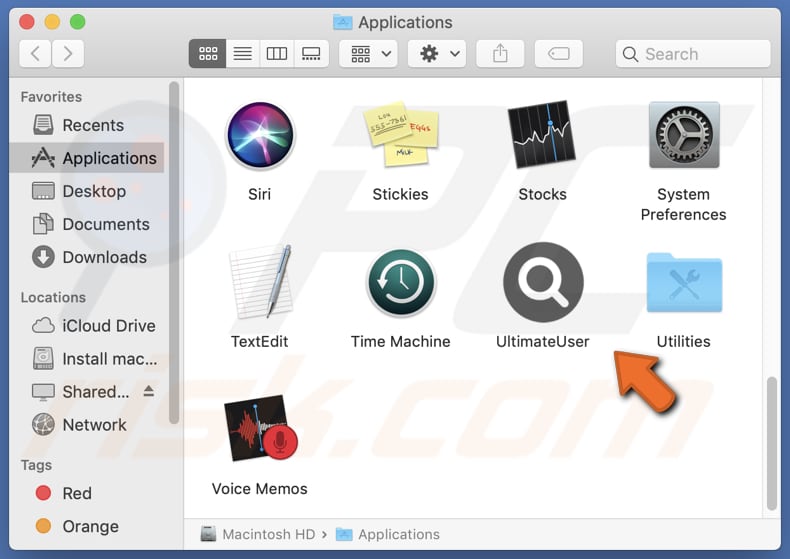The image size is (790, 559).
Task: Select the Voice Memos app icon
Action: pos(260,428)
